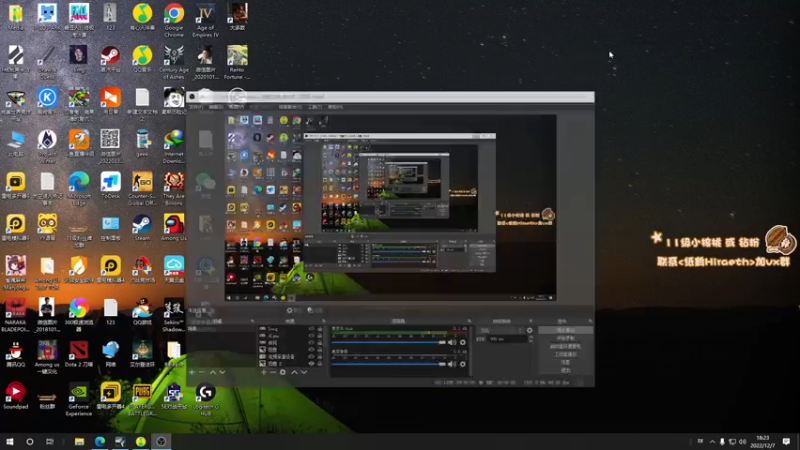800x450 pixels.
Task: Open the 编辑 menu in OBS
Action: click(x=216, y=107)
